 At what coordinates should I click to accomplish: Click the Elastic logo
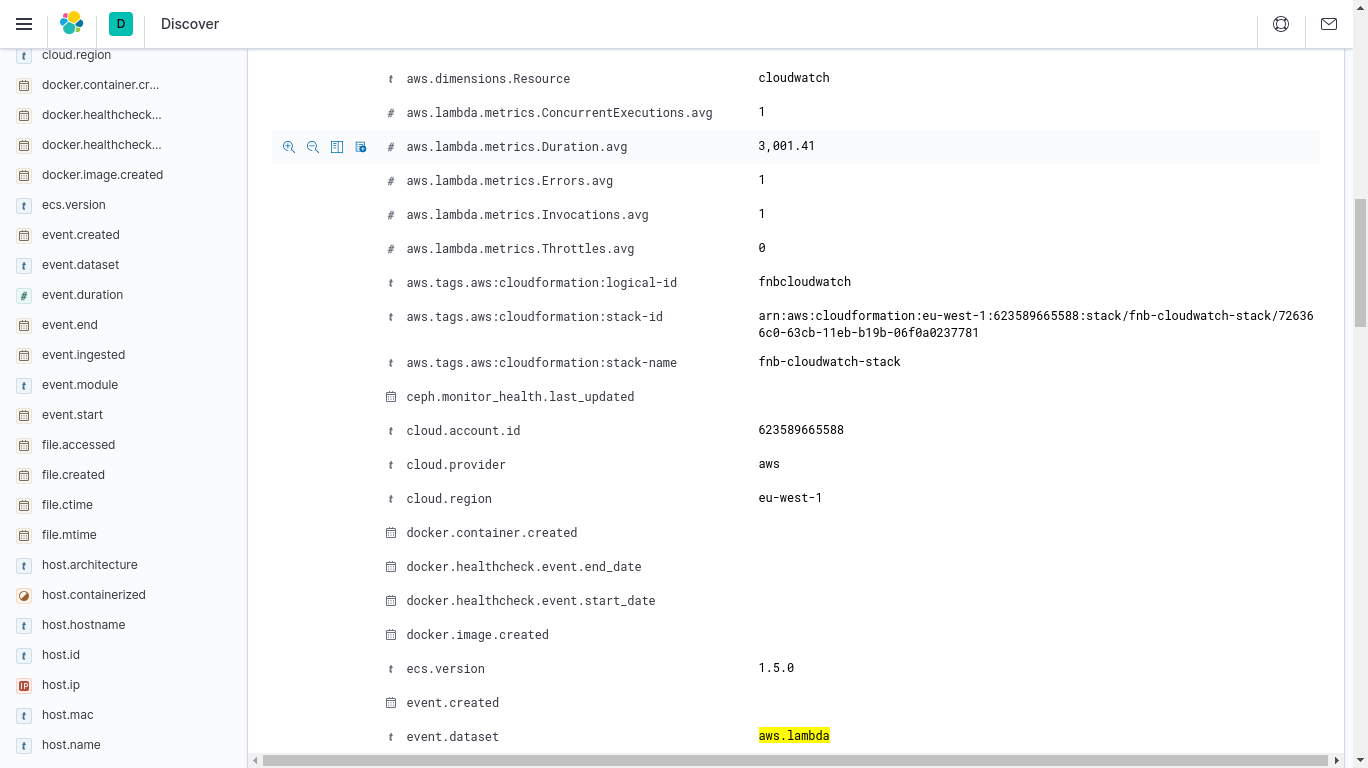click(x=72, y=24)
